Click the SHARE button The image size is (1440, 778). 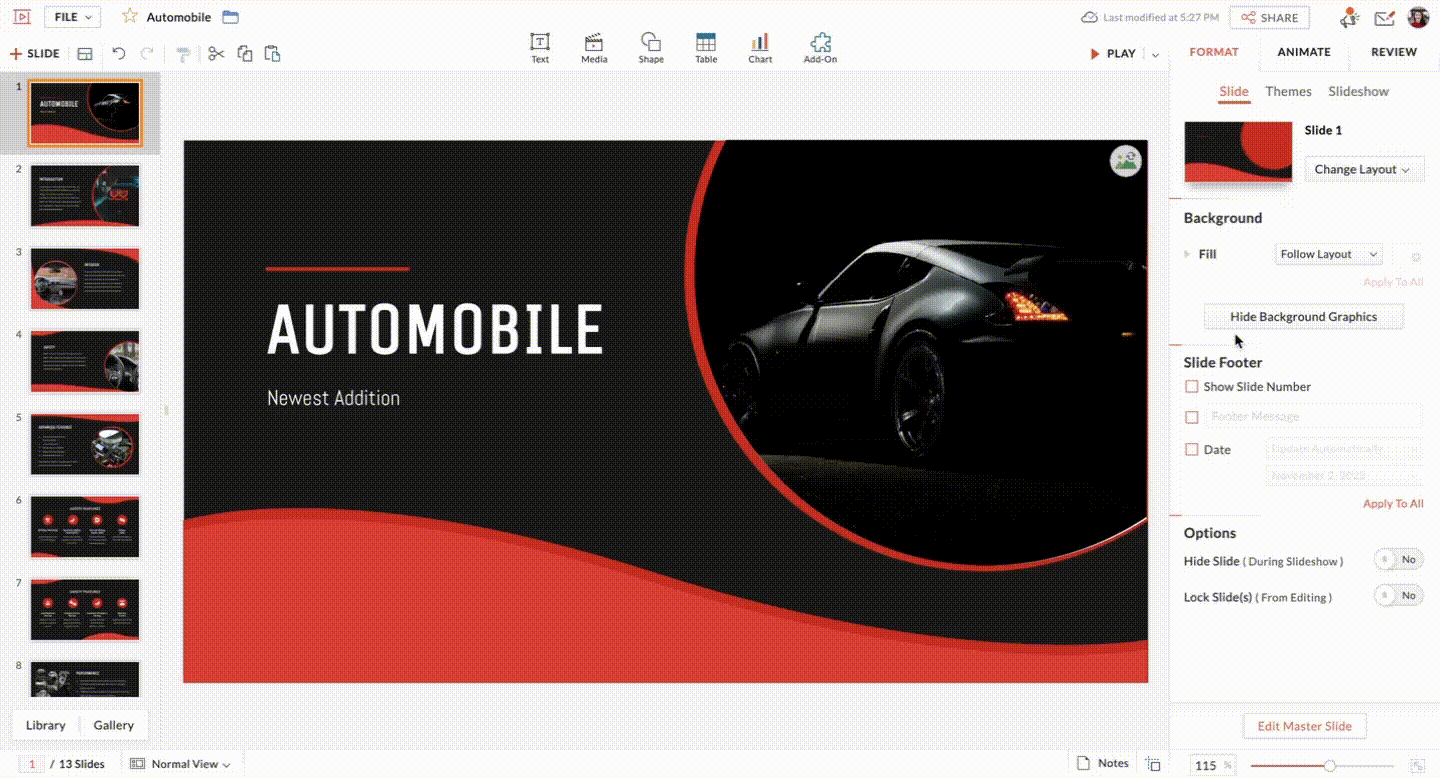(1269, 18)
